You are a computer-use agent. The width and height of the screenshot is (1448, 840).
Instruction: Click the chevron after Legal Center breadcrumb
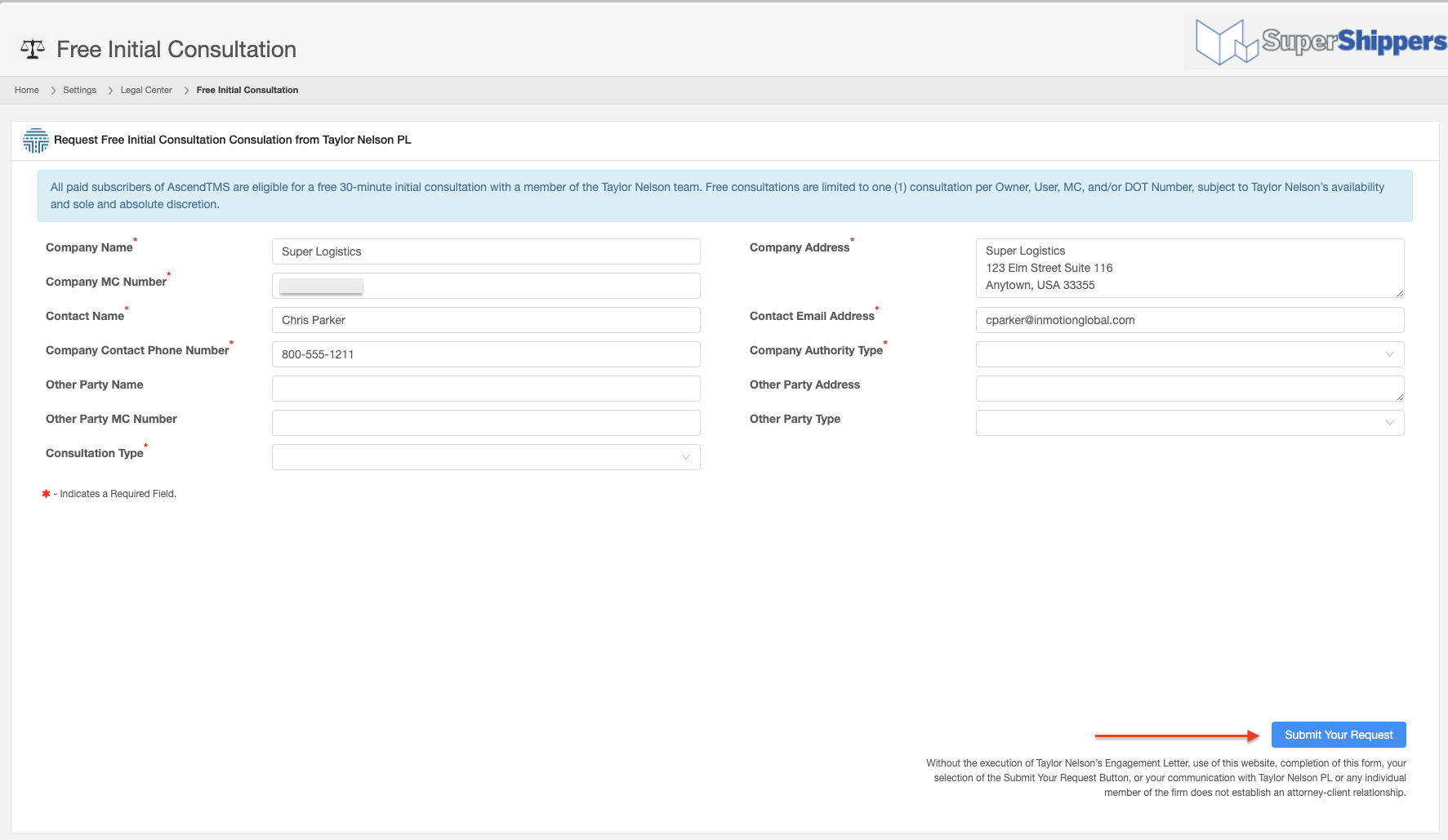coord(186,91)
